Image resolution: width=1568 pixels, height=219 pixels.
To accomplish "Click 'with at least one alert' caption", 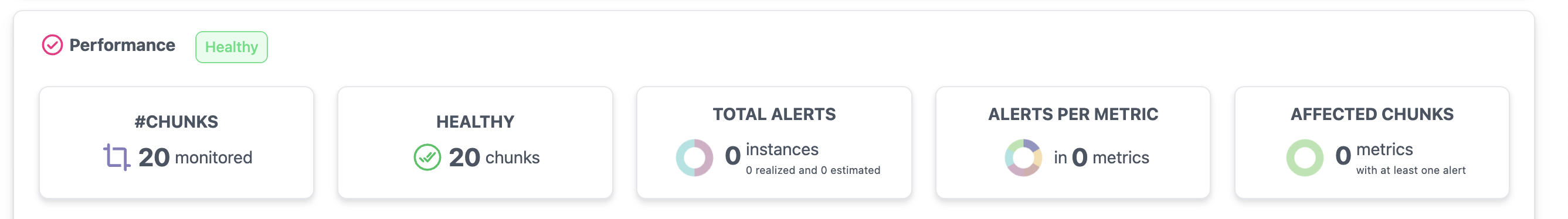I will [1411, 170].
